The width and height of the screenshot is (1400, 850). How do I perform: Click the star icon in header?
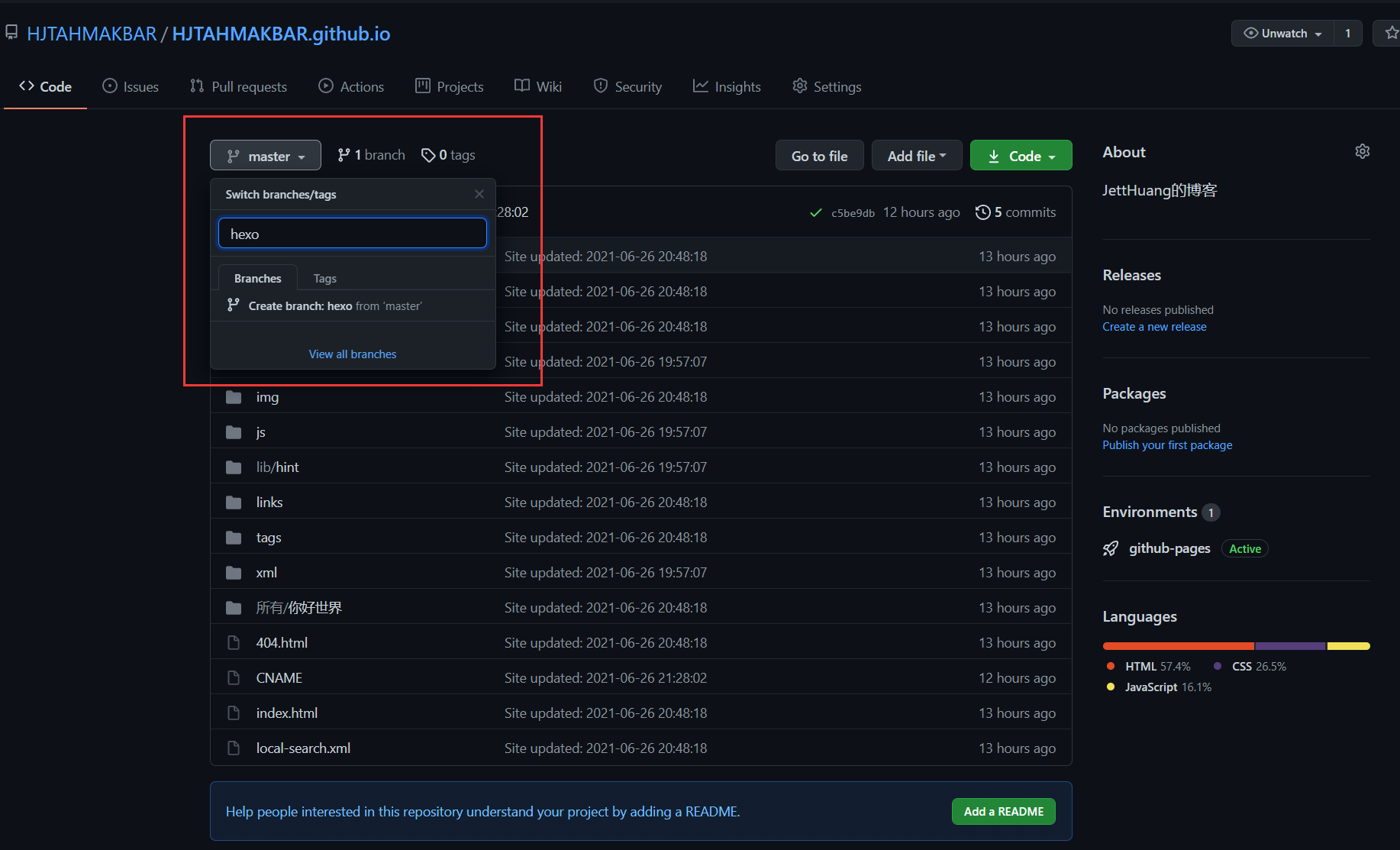[x=1391, y=33]
